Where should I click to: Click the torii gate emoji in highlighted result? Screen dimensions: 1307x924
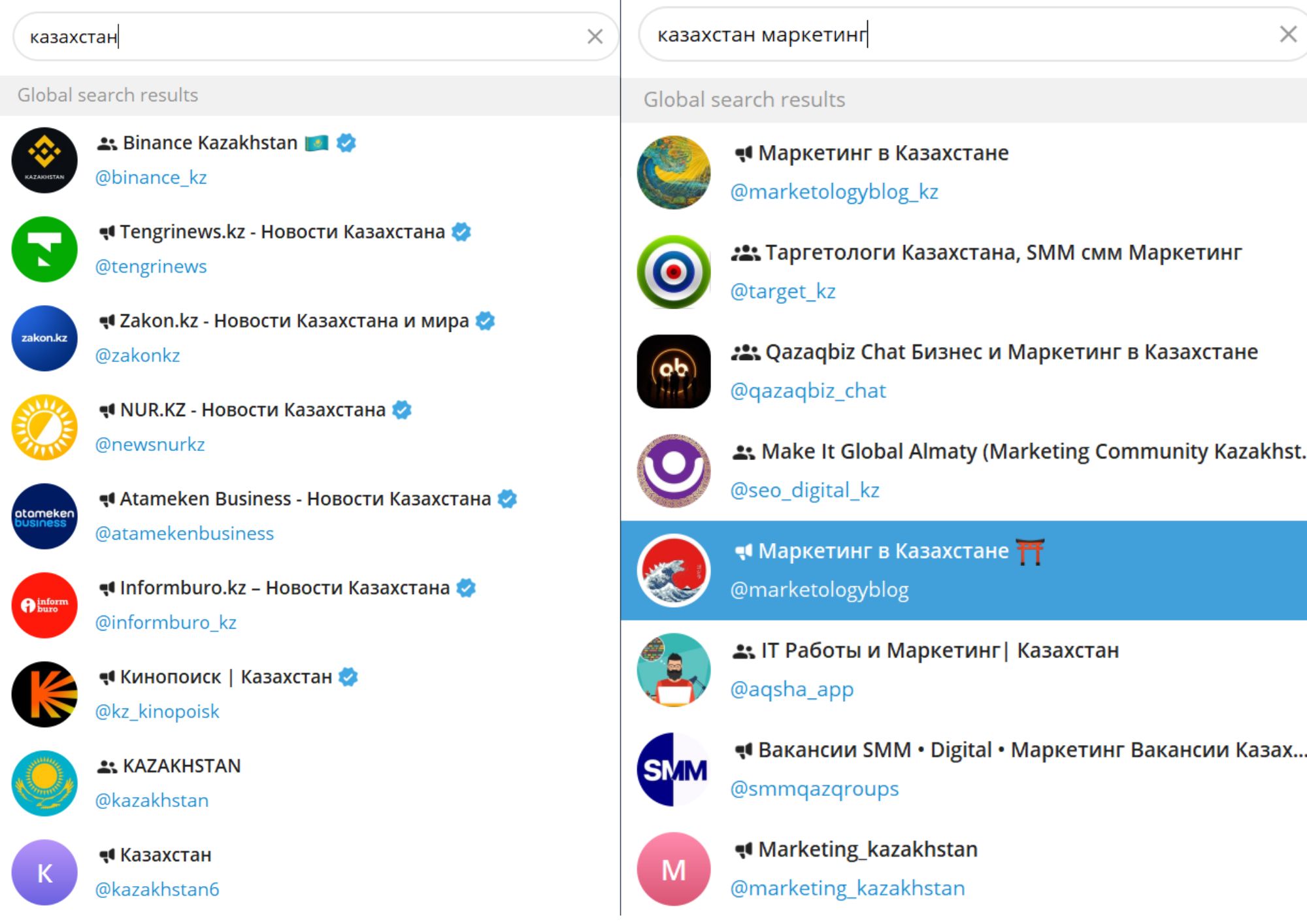pos(1030,551)
